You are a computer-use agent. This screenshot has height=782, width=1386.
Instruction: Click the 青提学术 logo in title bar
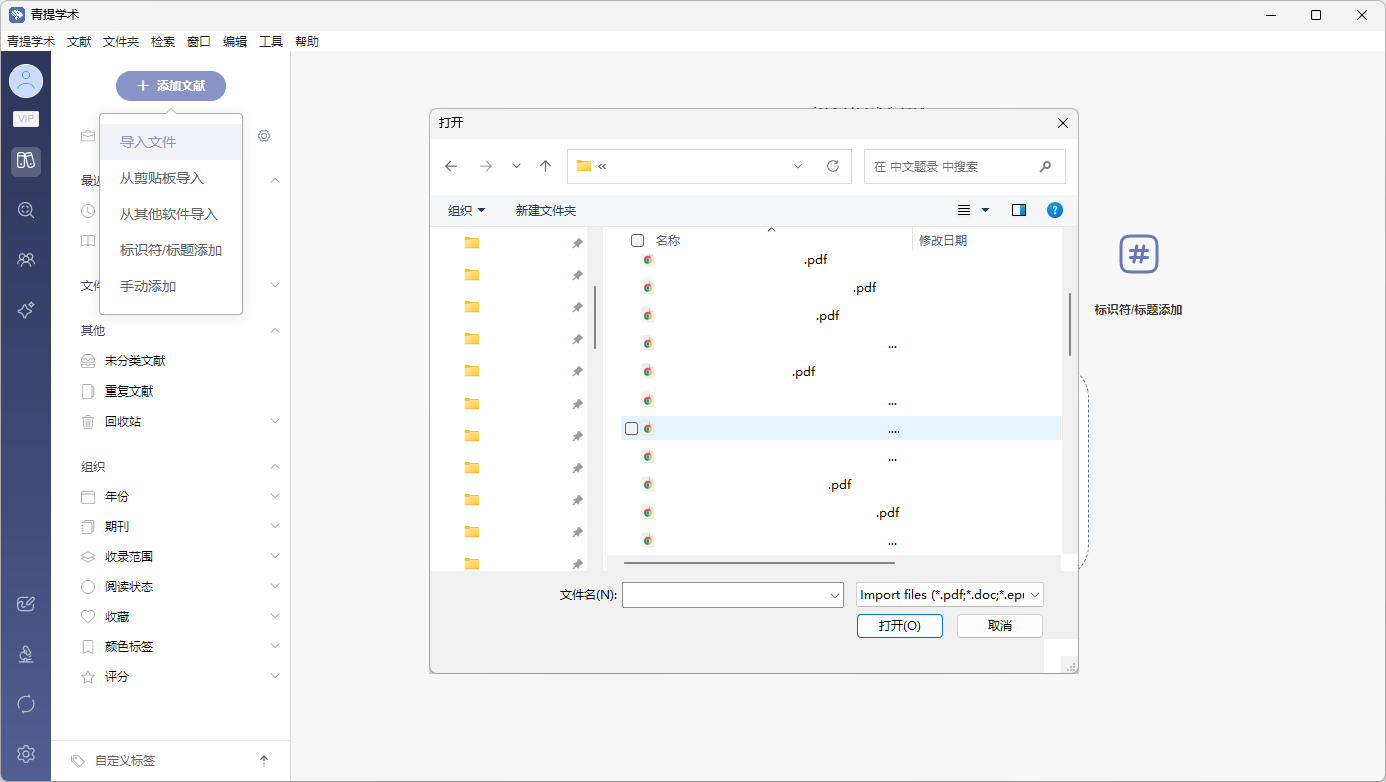pos(17,15)
